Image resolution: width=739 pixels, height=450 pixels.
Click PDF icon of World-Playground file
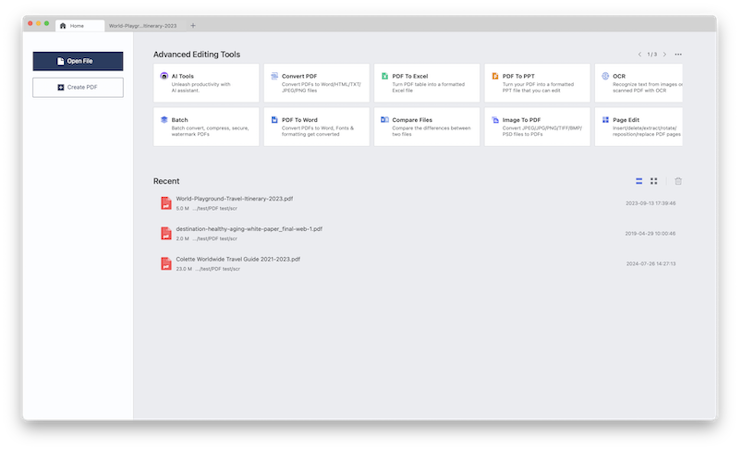166,203
